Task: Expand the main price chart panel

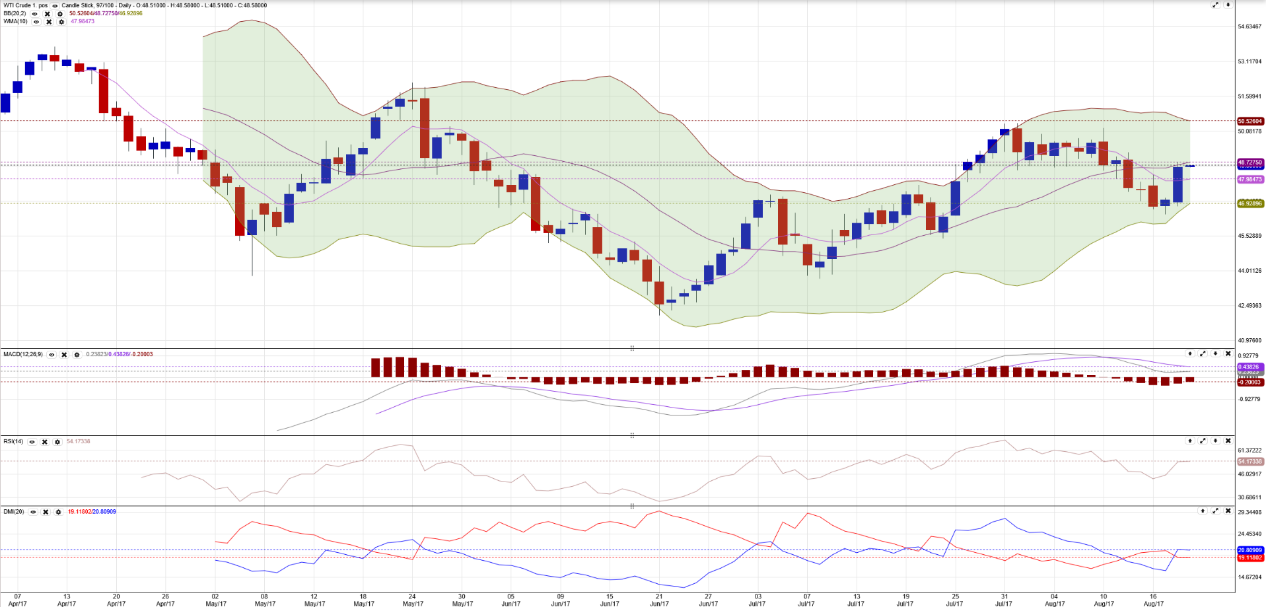Action: 1215,5
